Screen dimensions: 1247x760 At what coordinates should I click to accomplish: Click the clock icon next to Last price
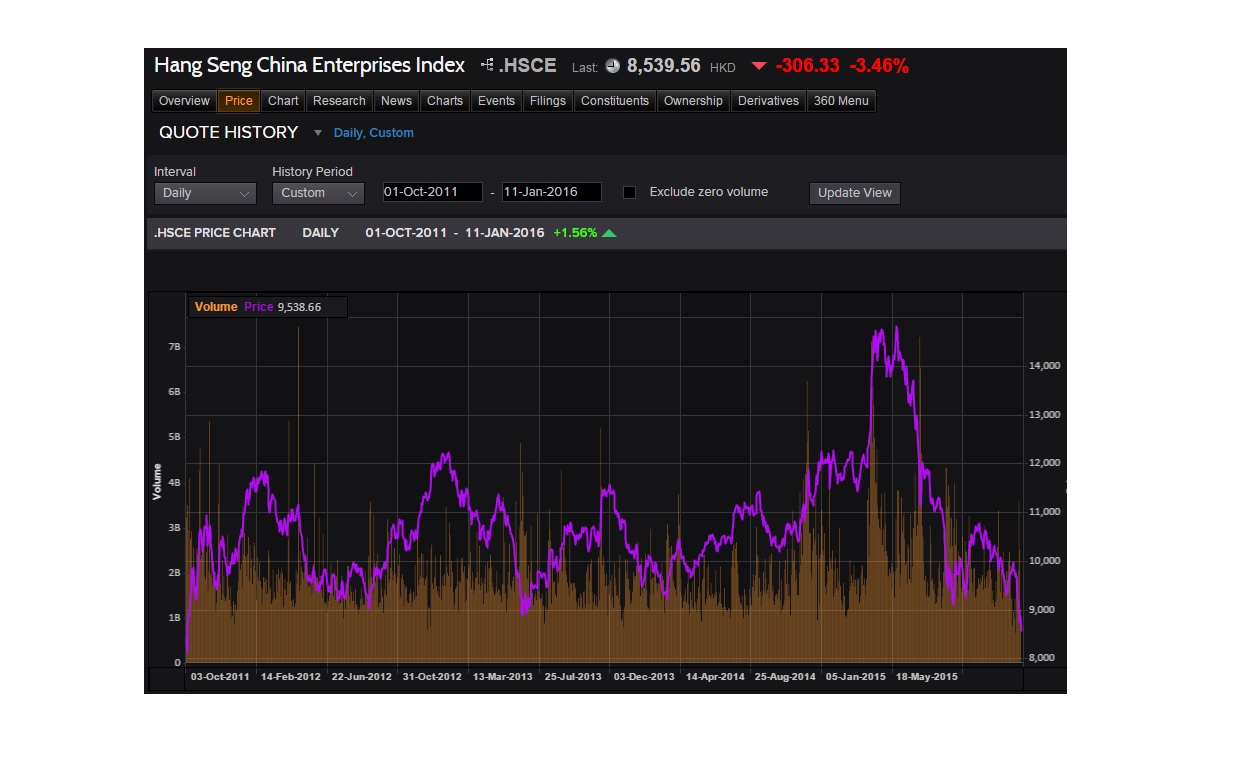(x=613, y=66)
